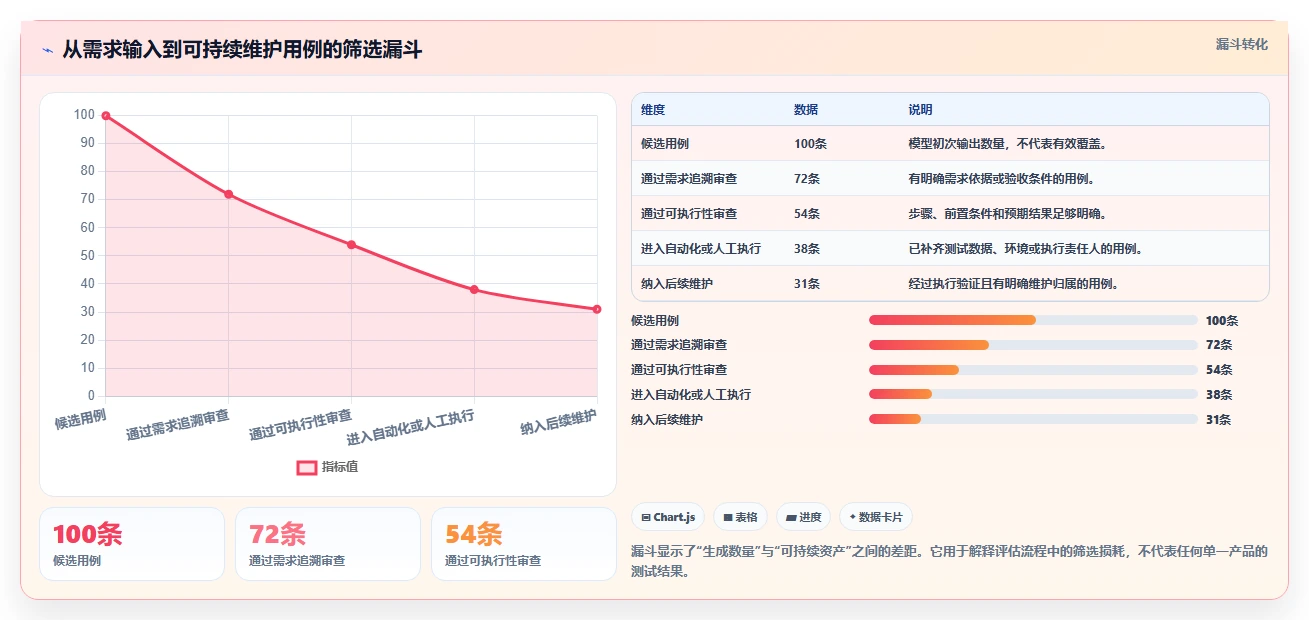This screenshot has height=620, width=1309.
Task: Click the 进入自动化或人工执行 progress bar showing 38条
Action: coord(1033,394)
